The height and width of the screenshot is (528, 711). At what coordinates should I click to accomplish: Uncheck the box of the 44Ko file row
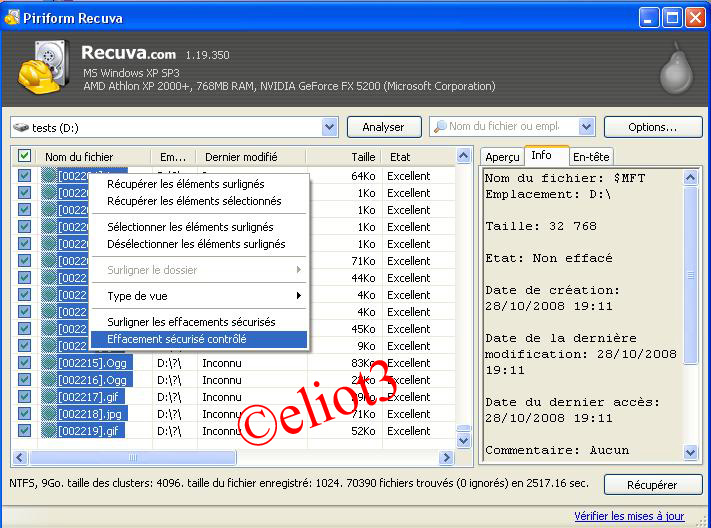pyautogui.click(x=24, y=278)
